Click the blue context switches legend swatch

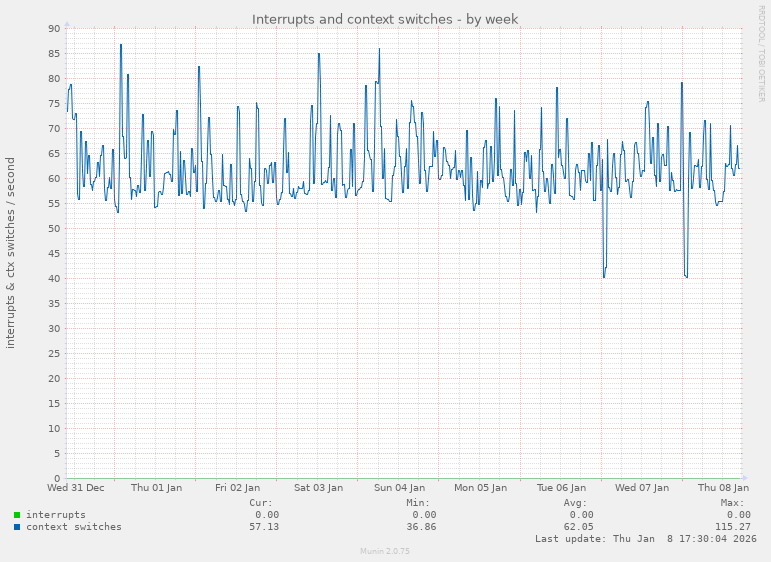[x=17, y=527]
